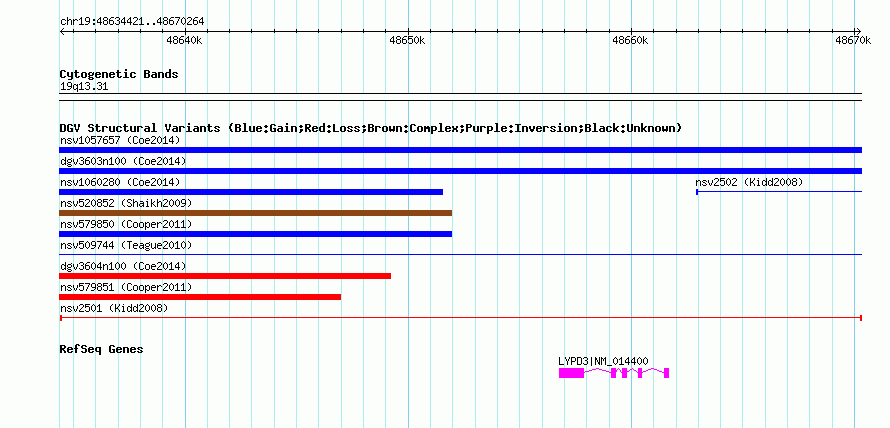Click the chr19:48634421..48670264 position label

pos(132,22)
